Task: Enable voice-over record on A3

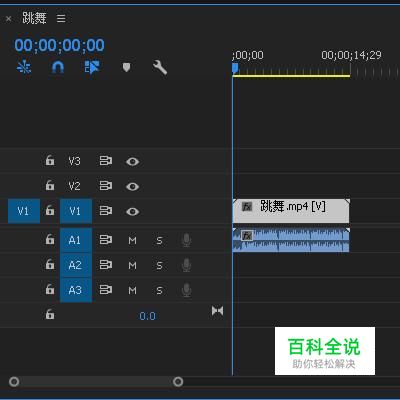Action: (186, 290)
